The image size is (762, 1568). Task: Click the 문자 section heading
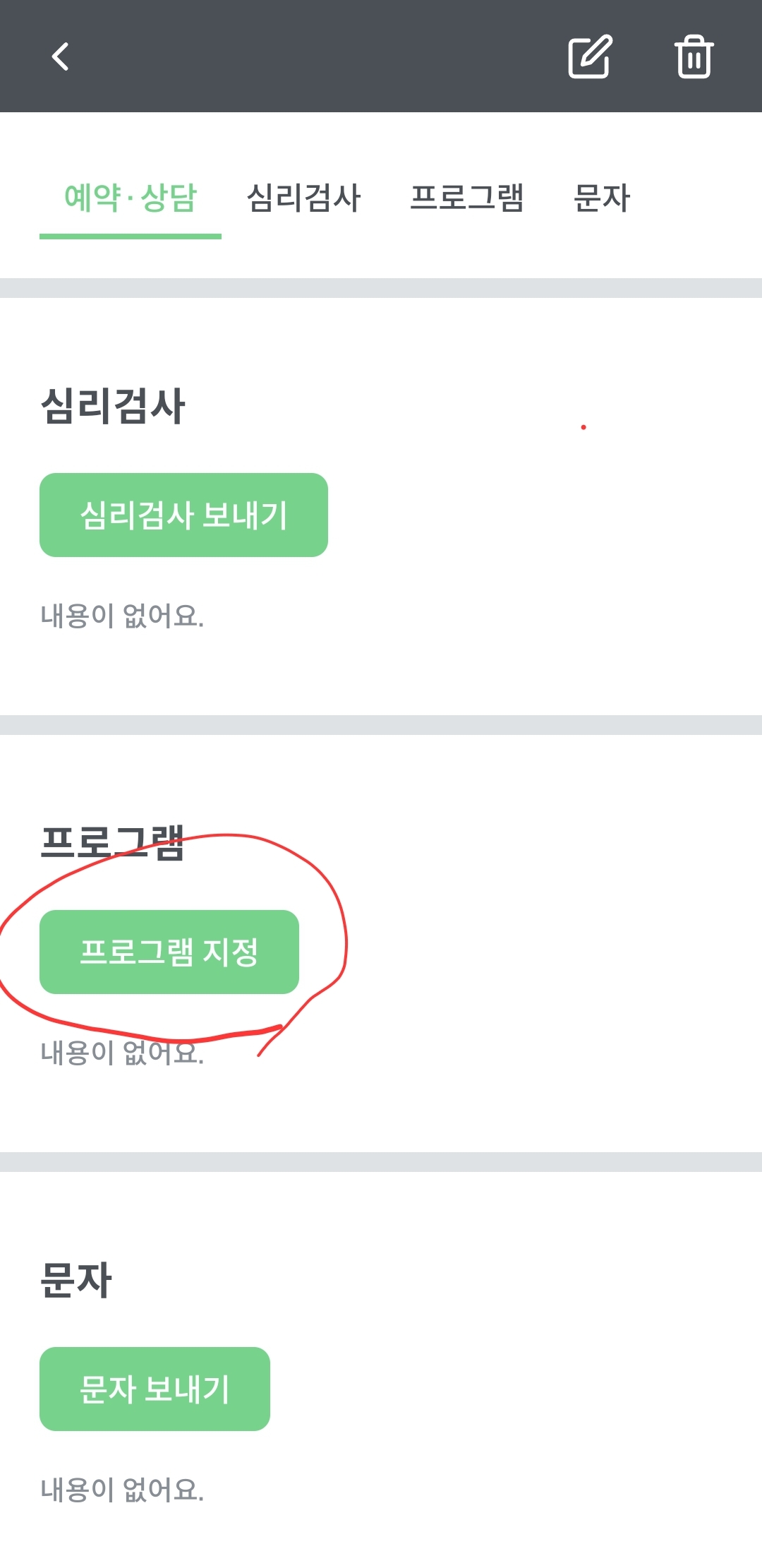click(76, 1280)
